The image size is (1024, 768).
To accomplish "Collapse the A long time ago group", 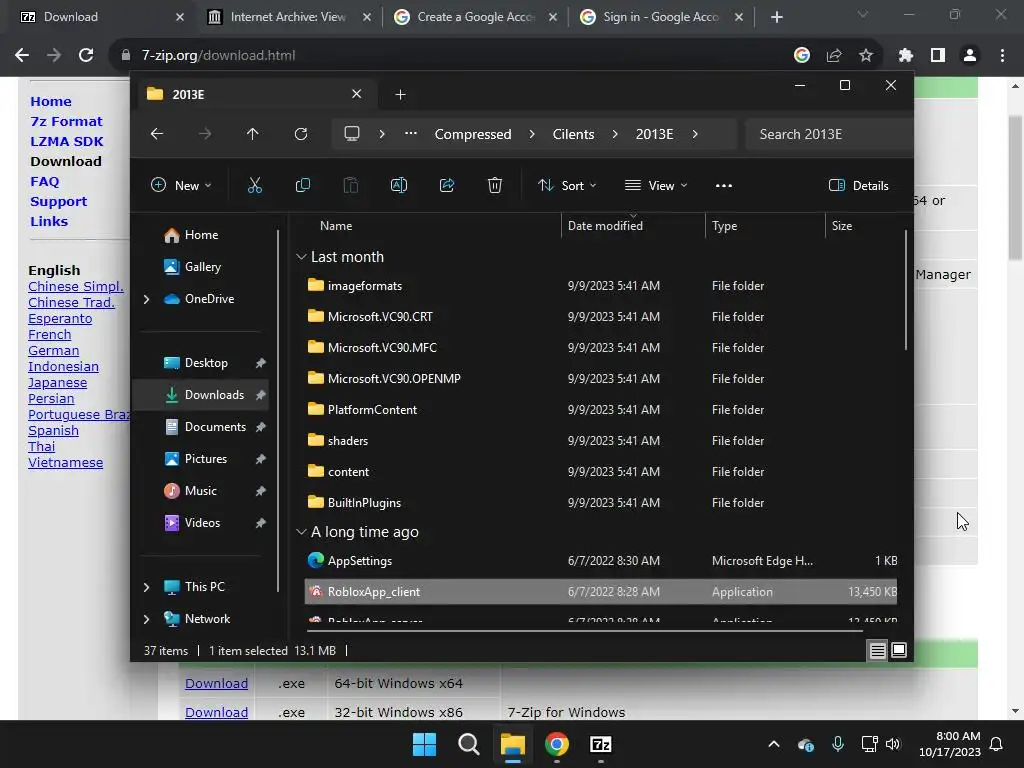I will point(301,532).
